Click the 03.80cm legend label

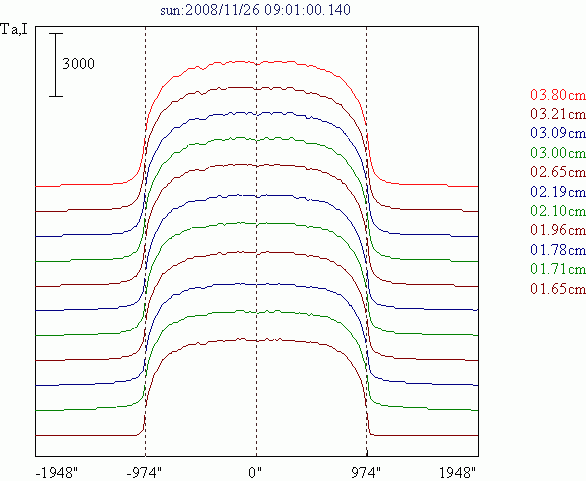(x=558, y=95)
